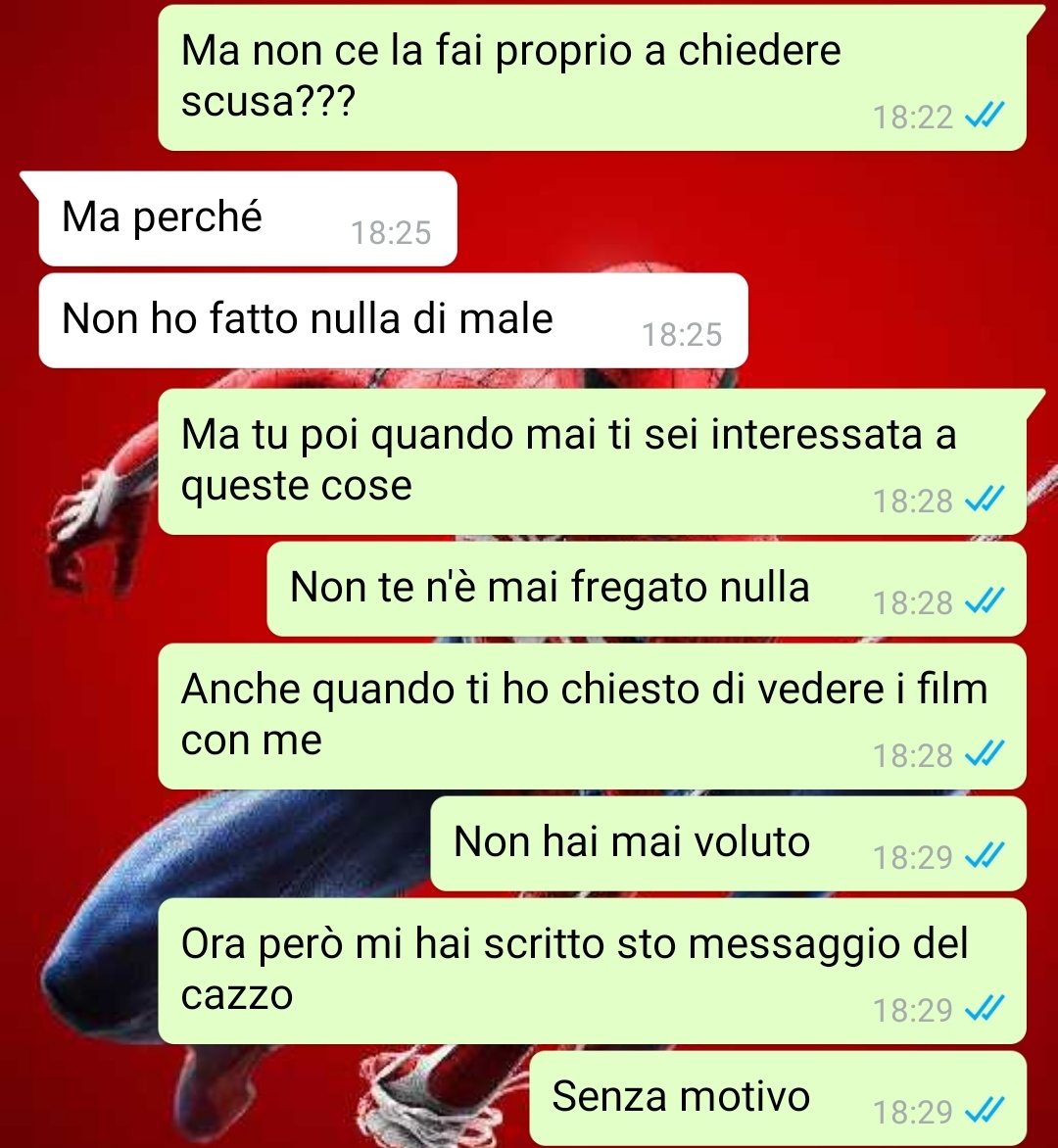Click double-check next to 'Non te n'è mai fregato nulla'
1058x1148 pixels.
[x=985, y=601]
